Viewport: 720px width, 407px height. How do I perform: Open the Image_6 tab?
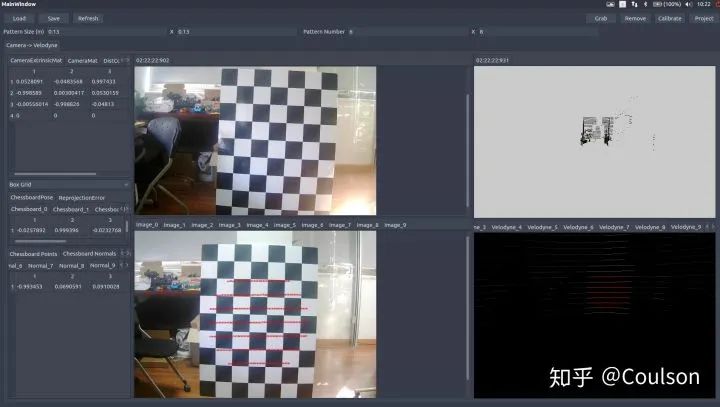click(312, 225)
